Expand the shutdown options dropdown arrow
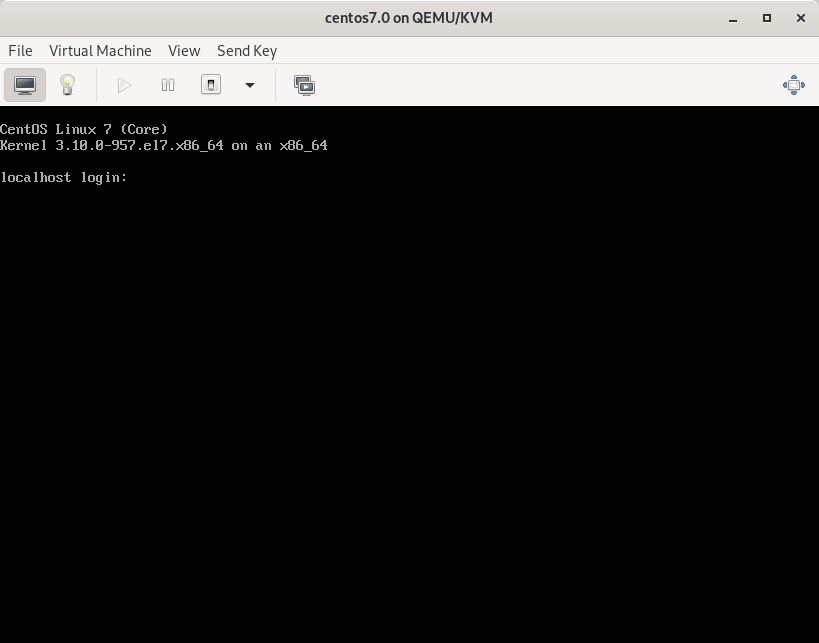 click(x=250, y=85)
